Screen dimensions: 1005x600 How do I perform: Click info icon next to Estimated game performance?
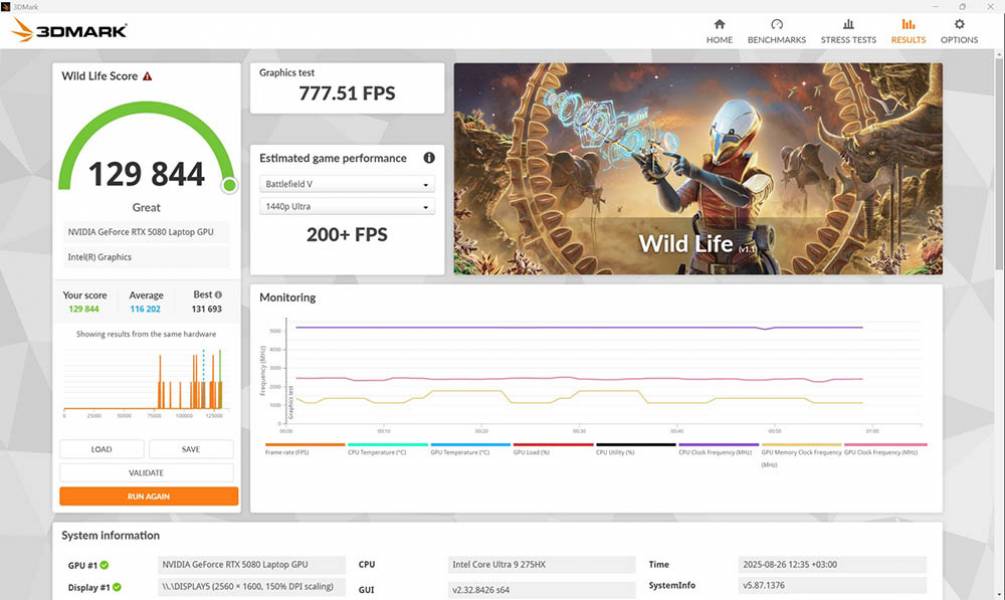tap(429, 158)
